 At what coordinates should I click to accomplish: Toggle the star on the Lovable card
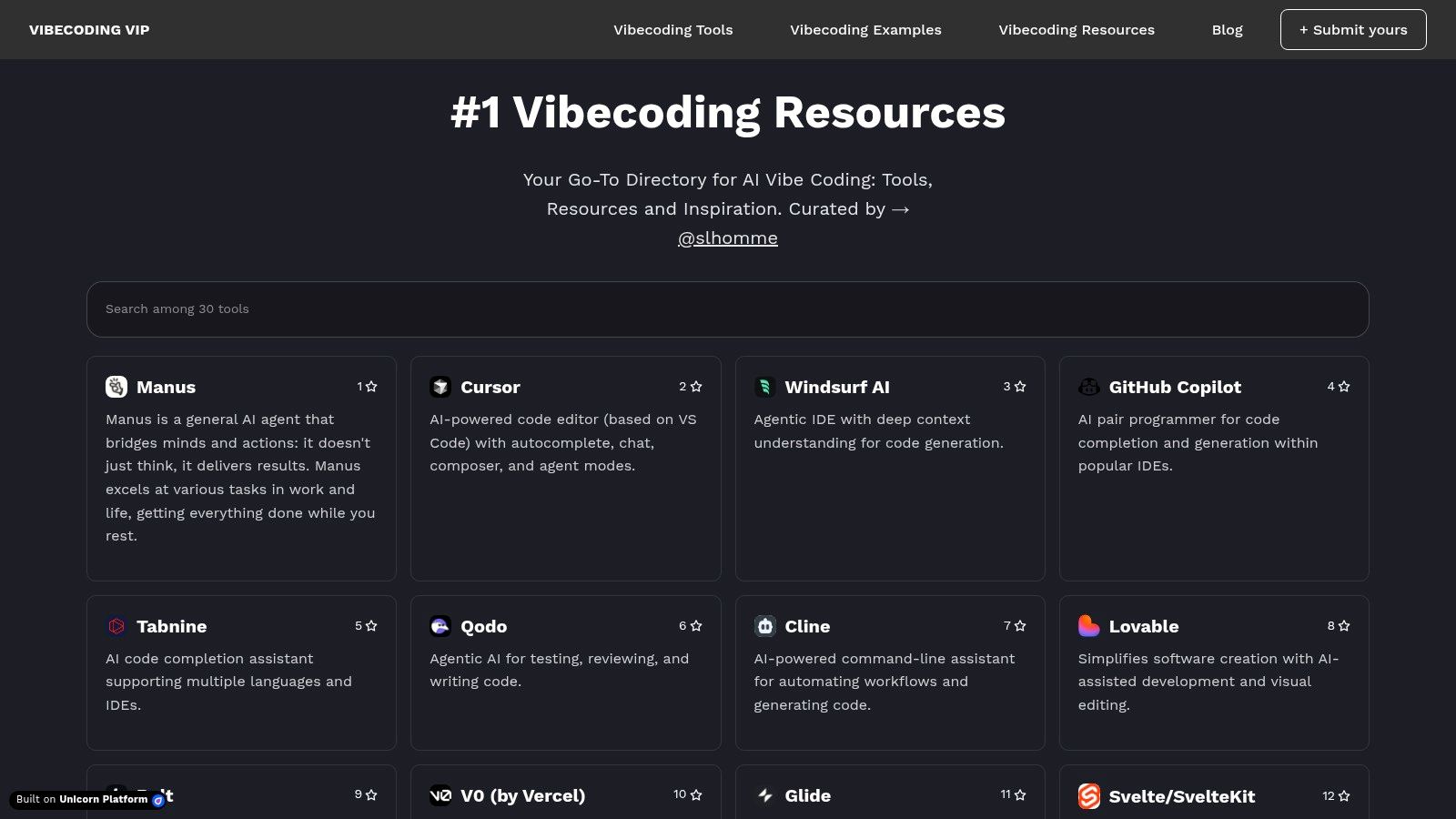coord(1344,625)
